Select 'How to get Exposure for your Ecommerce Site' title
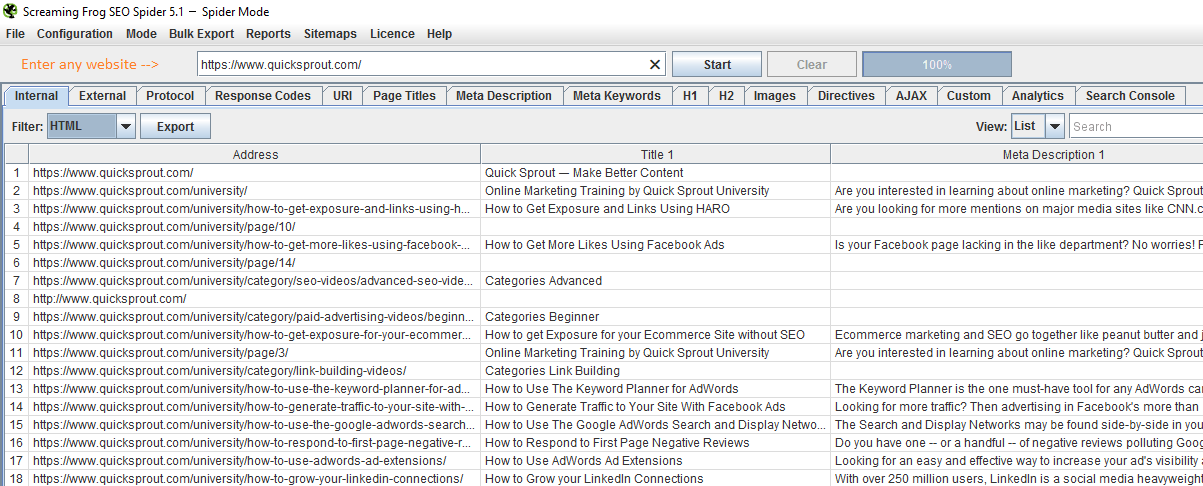This screenshot has width=1203, height=486. (x=656, y=335)
